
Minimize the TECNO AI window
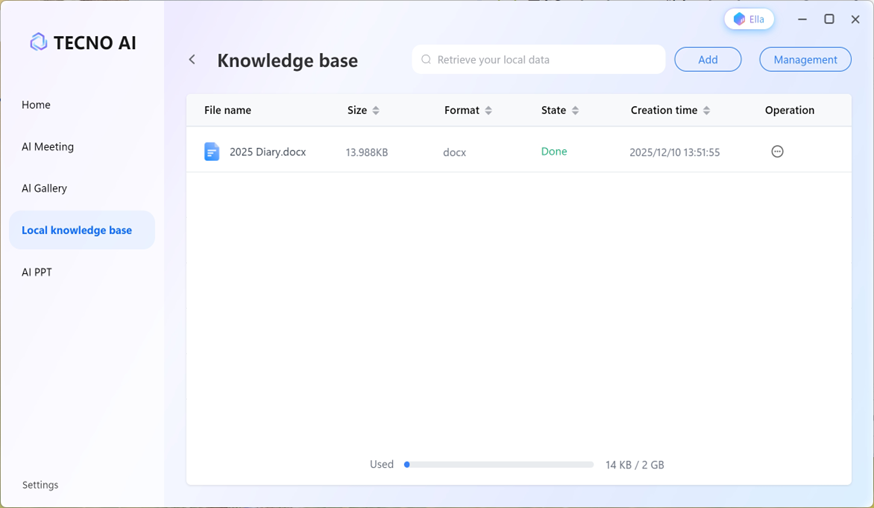click(802, 19)
